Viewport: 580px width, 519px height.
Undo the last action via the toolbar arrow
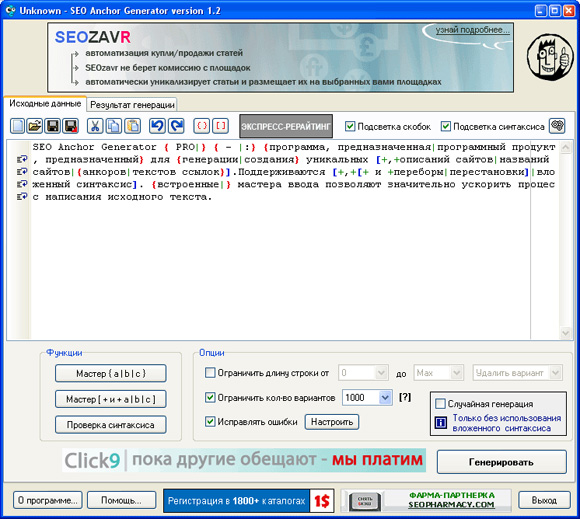pyautogui.click(x=157, y=126)
